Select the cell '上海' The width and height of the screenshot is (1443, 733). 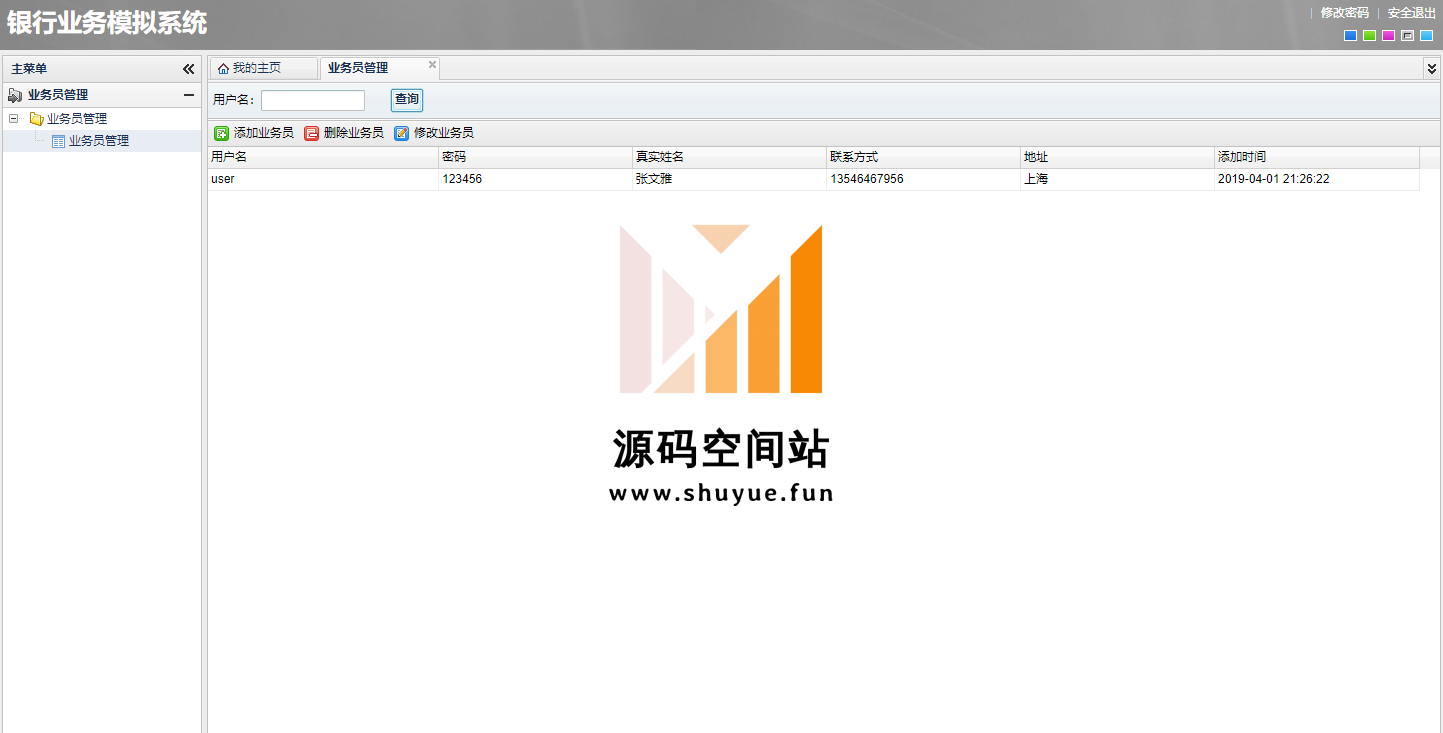[x=1117, y=180]
